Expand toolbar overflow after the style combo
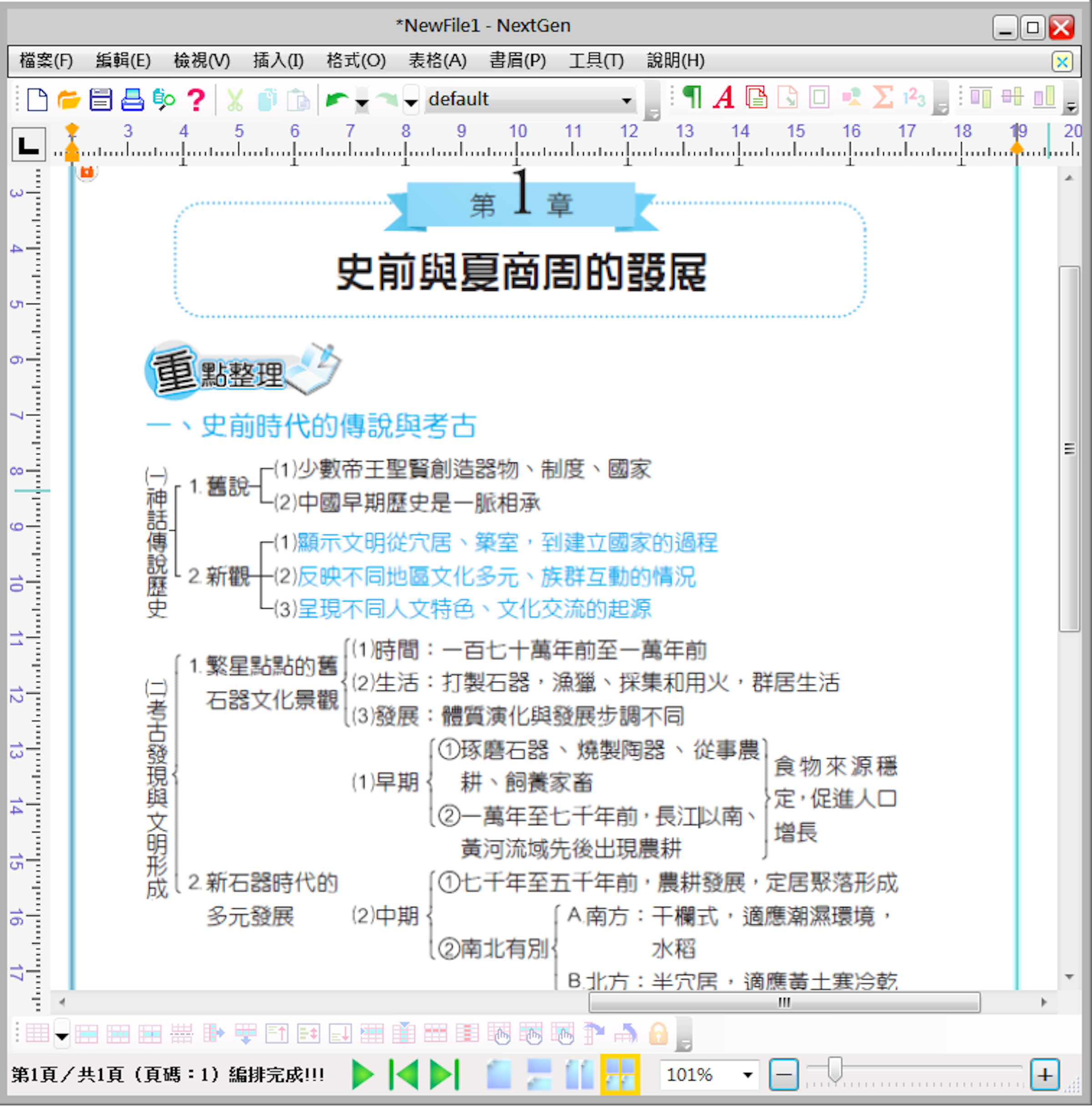Screen dimensions: 1092x1107 pyautogui.click(x=652, y=102)
